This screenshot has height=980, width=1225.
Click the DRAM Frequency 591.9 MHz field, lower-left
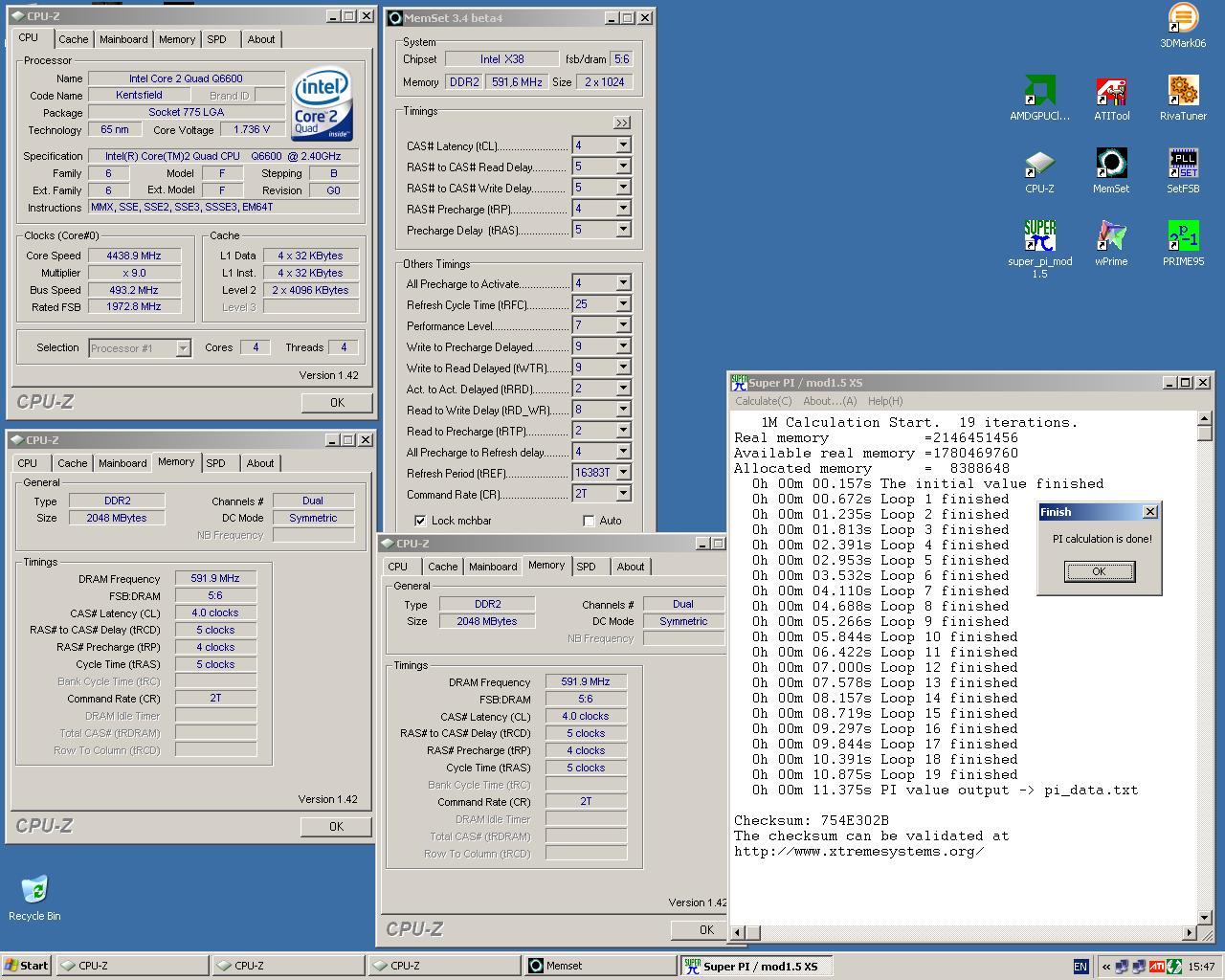point(215,578)
